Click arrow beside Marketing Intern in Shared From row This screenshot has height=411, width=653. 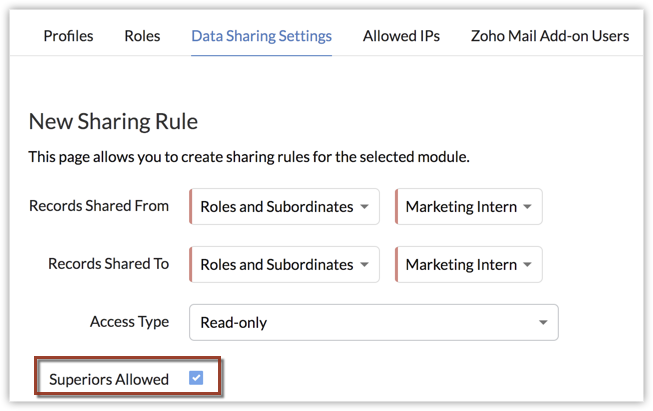[526, 207]
